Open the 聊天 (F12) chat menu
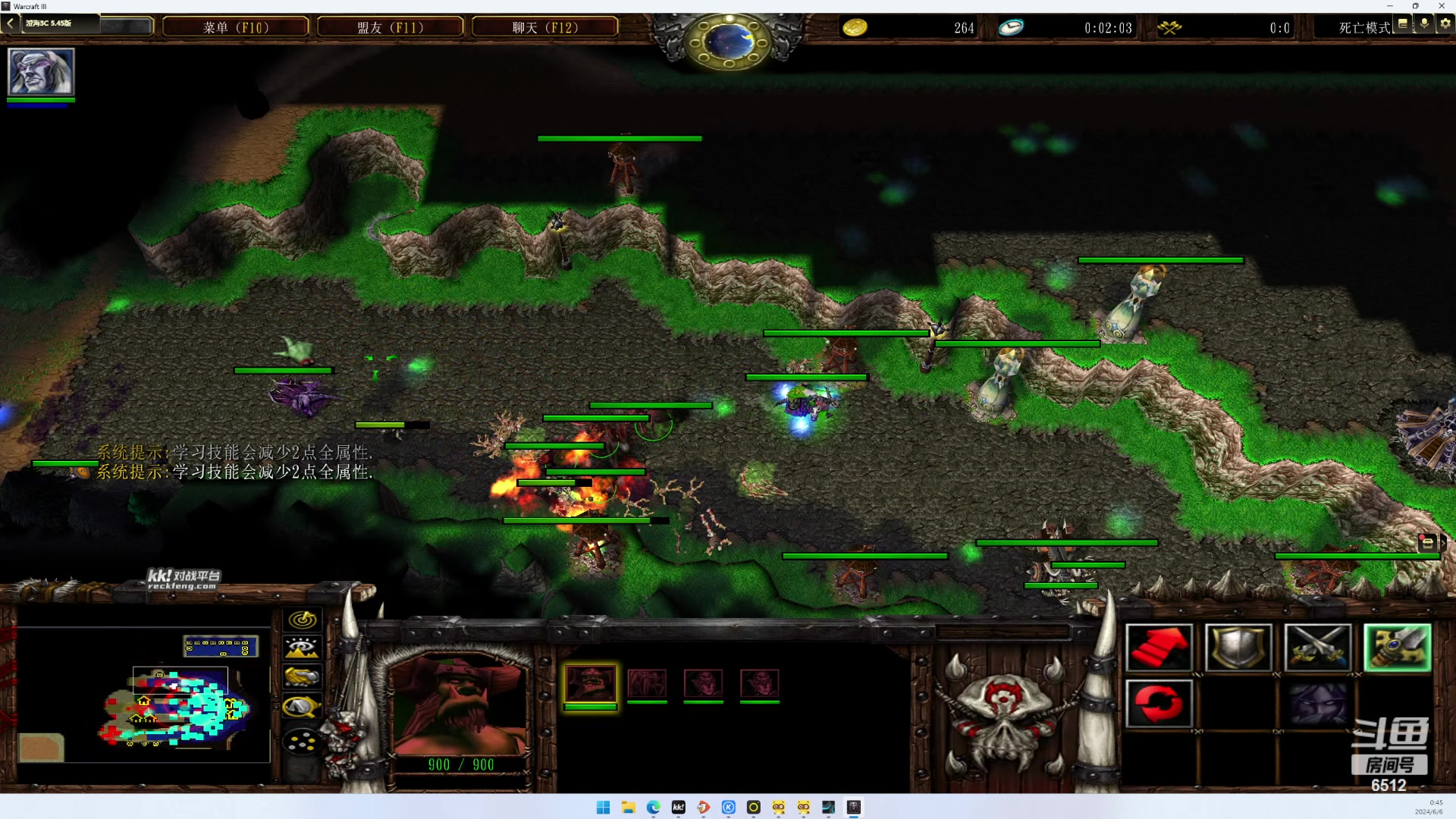This screenshot has height=819, width=1456. [x=545, y=27]
